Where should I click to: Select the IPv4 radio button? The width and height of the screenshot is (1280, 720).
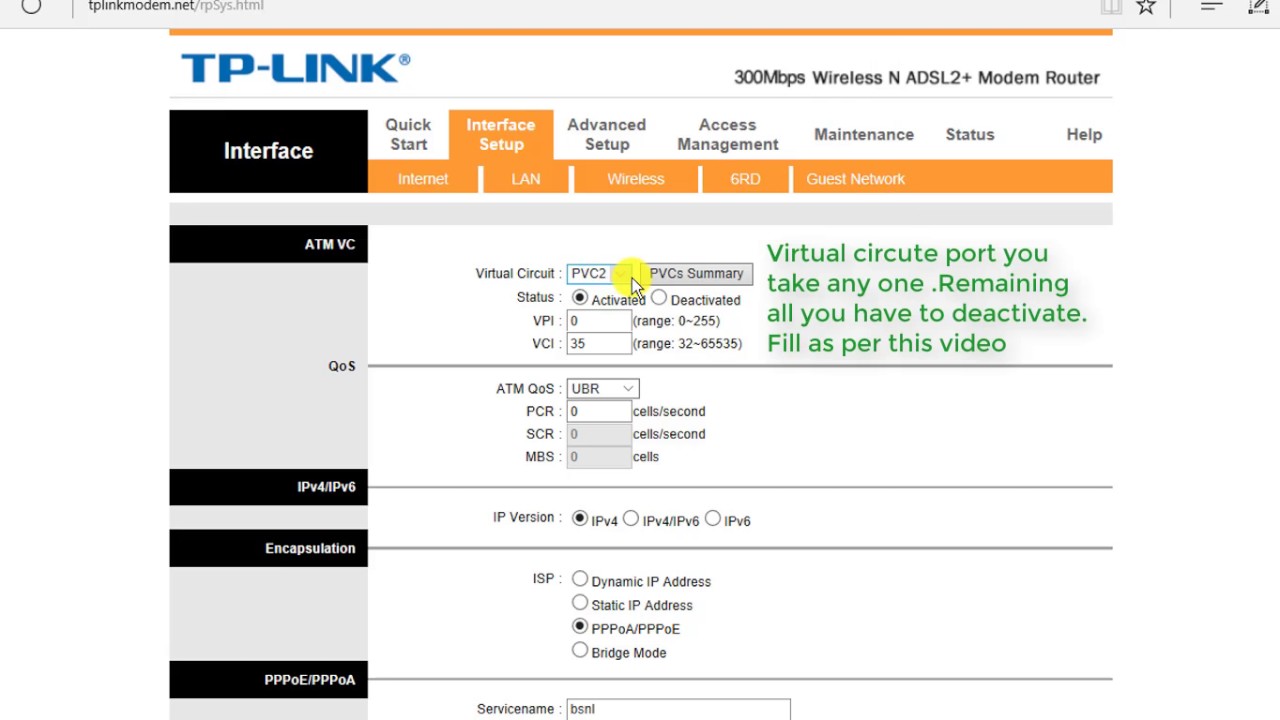(580, 519)
